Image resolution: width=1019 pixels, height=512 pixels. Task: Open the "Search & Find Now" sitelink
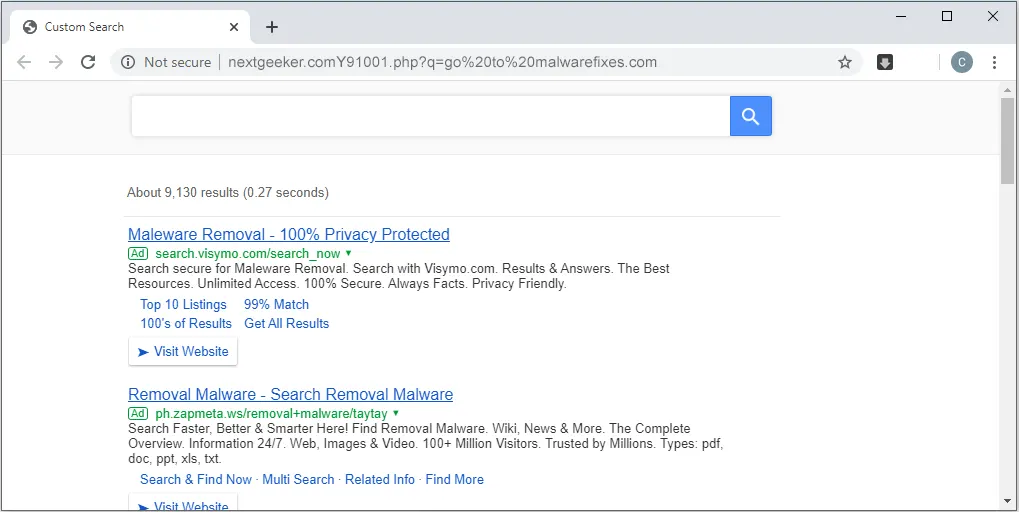(x=196, y=480)
